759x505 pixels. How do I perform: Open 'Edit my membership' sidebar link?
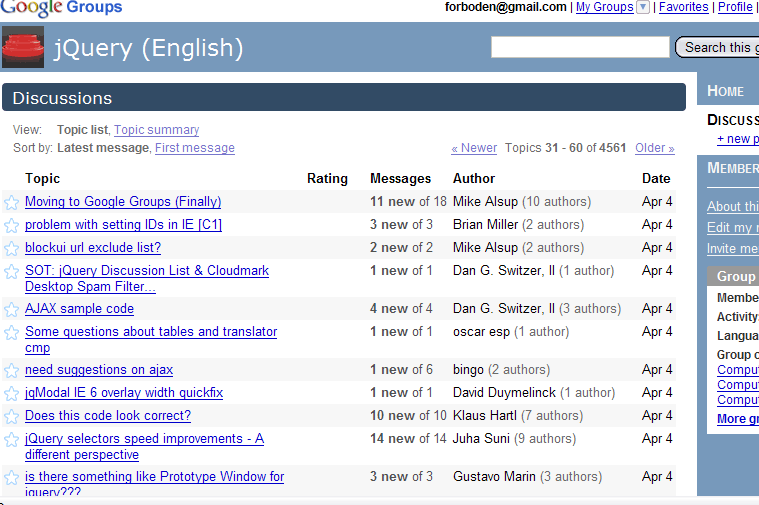point(733,228)
